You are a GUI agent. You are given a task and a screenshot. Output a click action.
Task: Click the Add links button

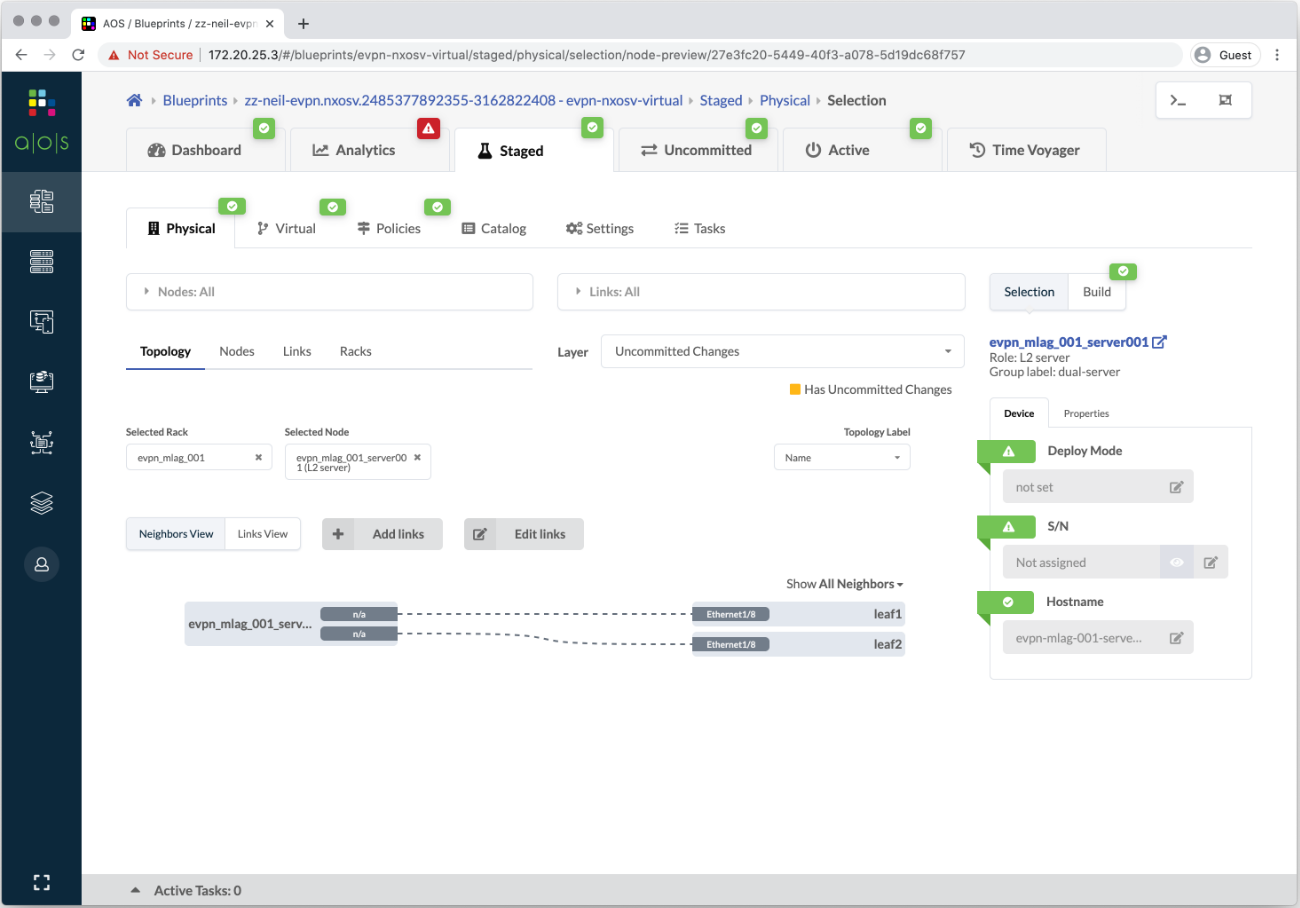(382, 534)
